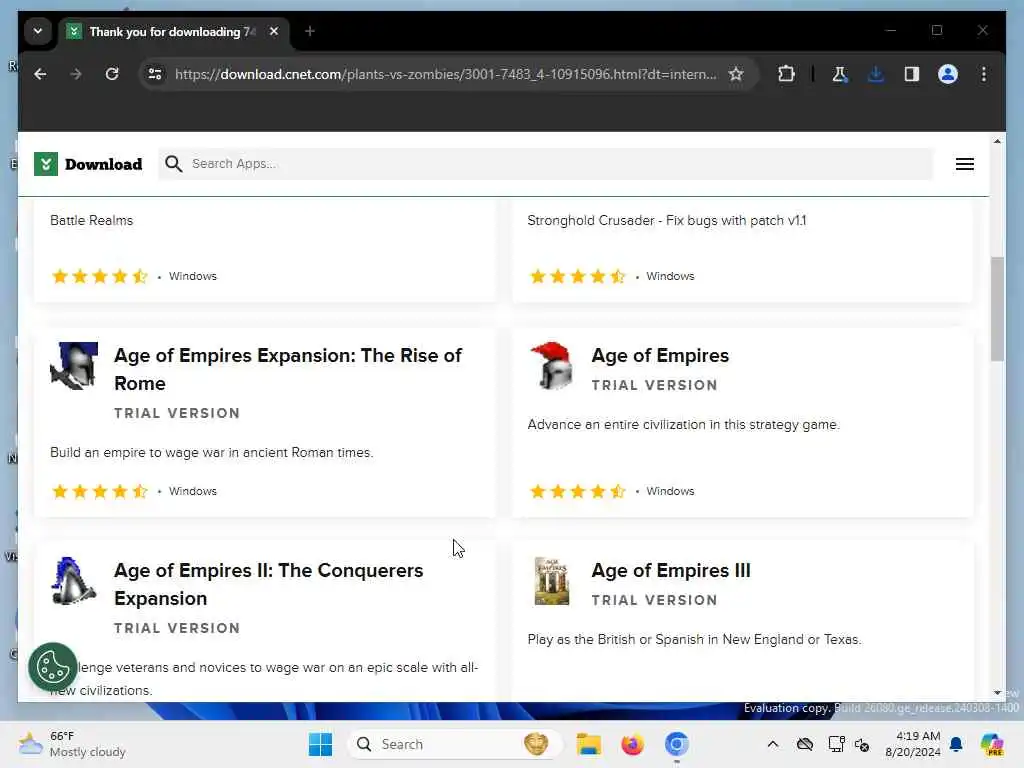Image resolution: width=1024 pixels, height=768 pixels.
Task: Select the Thank you for downloading tab
Action: 165,31
